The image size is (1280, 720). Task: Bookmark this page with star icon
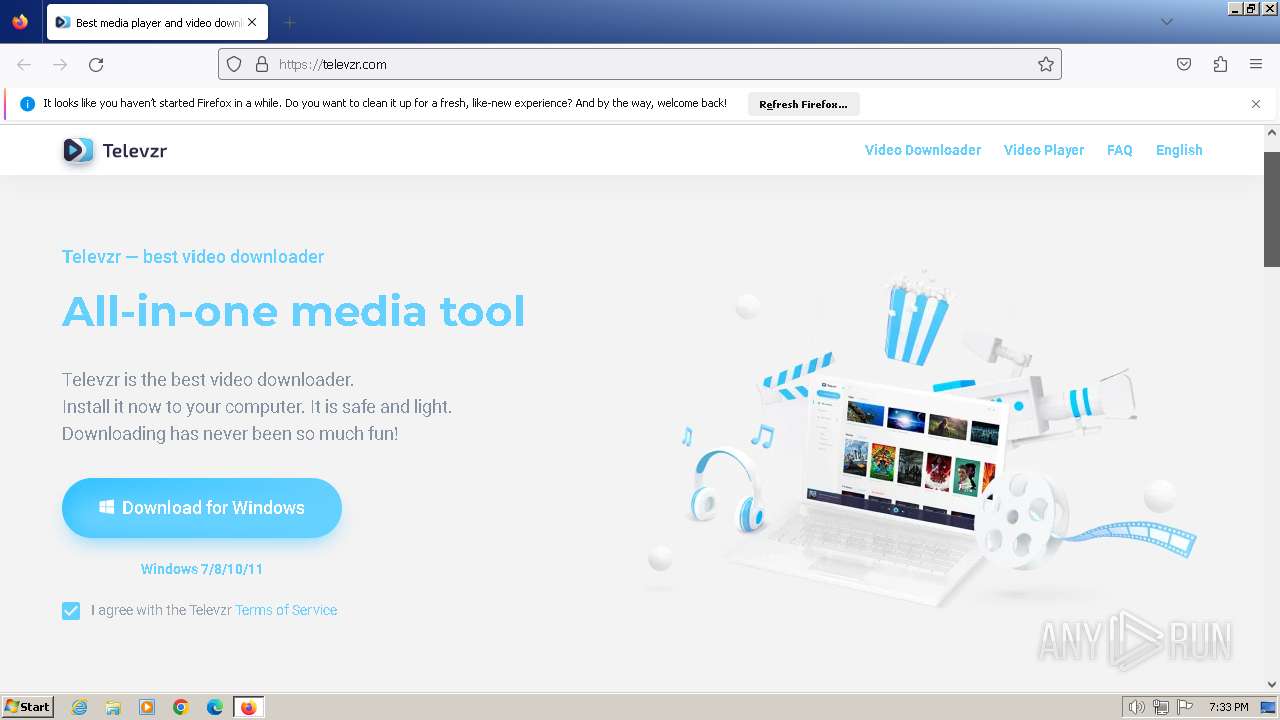tap(1046, 64)
